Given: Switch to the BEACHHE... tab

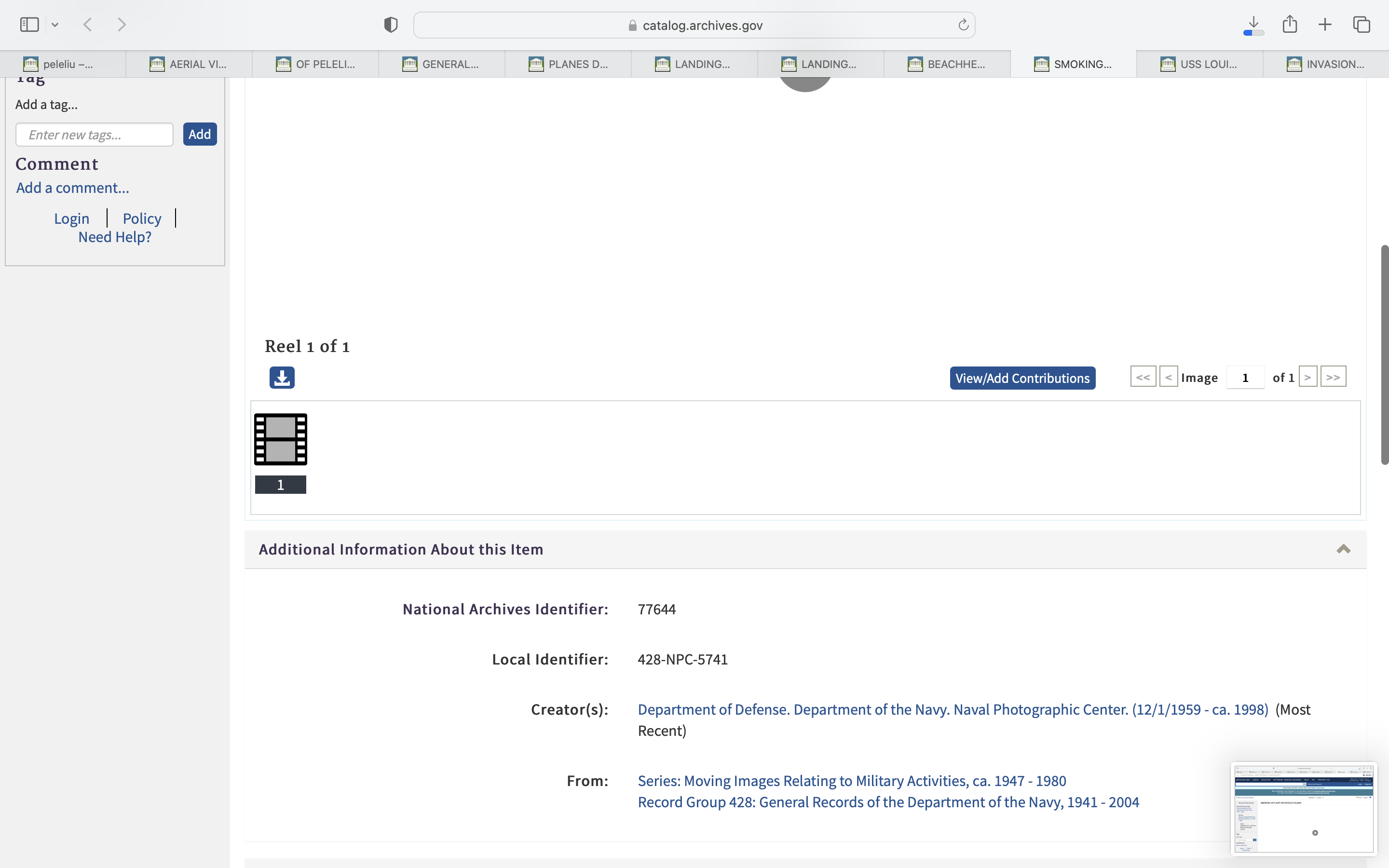Looking at the screenshot, I should [947, 64].
